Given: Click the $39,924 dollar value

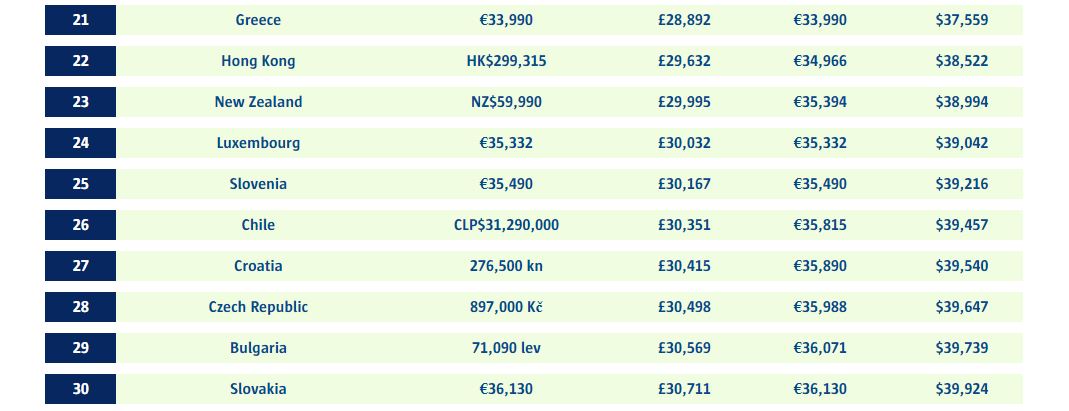Looking at the screenshot, I should [961, 389].
